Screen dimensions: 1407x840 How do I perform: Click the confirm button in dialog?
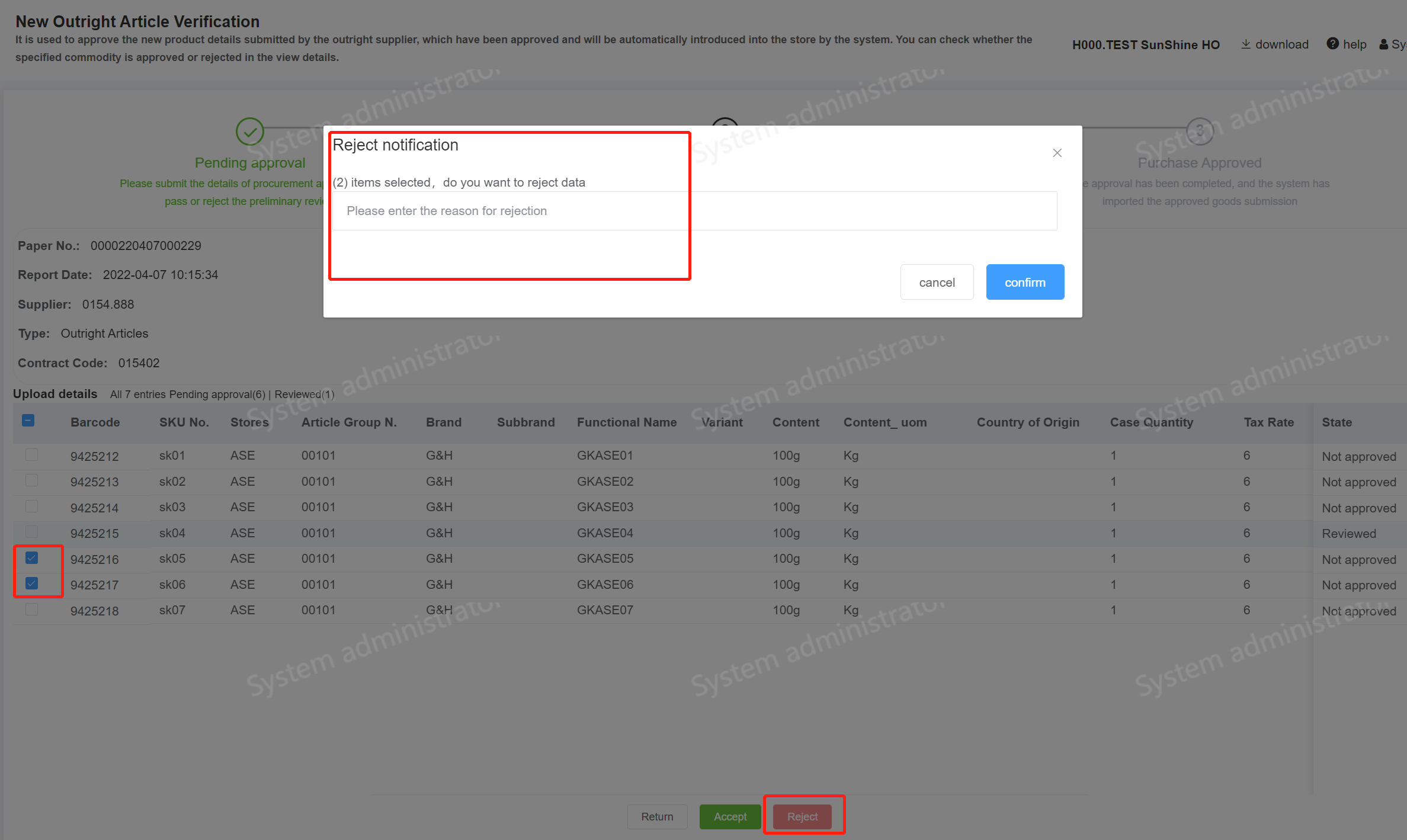click(x=1024, y=283)
